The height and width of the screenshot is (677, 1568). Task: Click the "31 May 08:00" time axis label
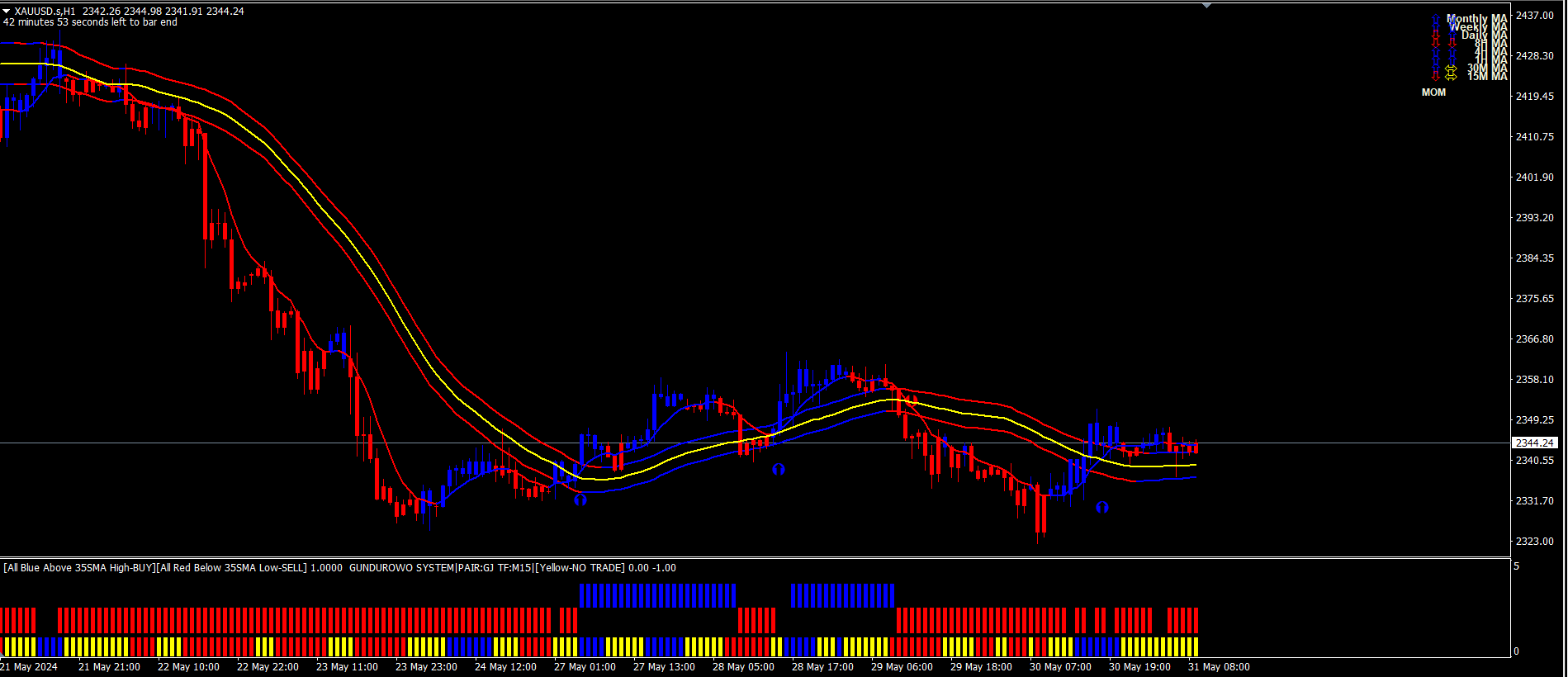(1219, 667)
